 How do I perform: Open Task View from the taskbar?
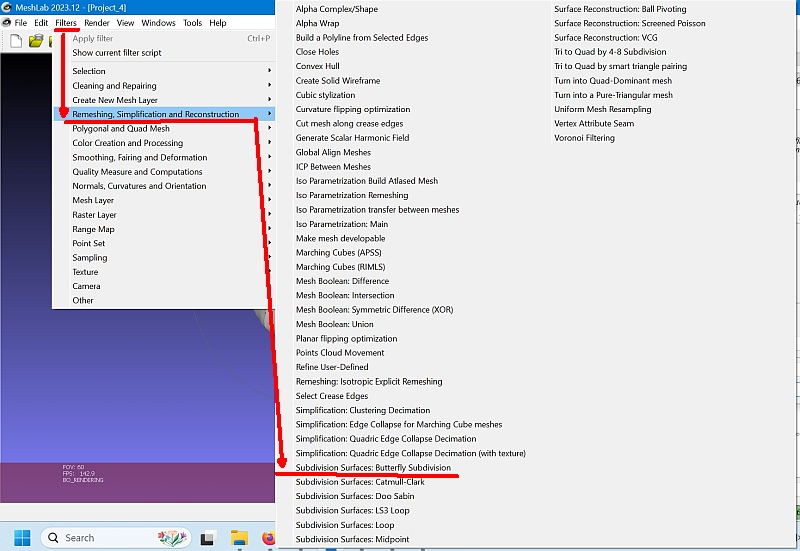(x=208, y=538)
